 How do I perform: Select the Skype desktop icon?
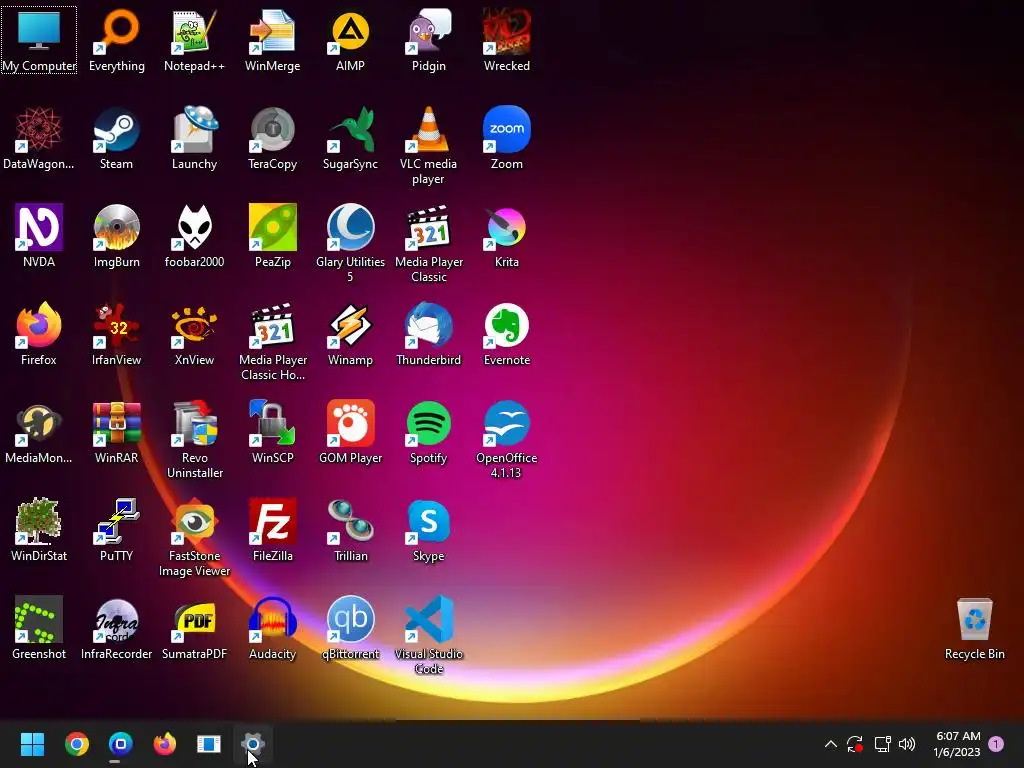tap(429, 521)
